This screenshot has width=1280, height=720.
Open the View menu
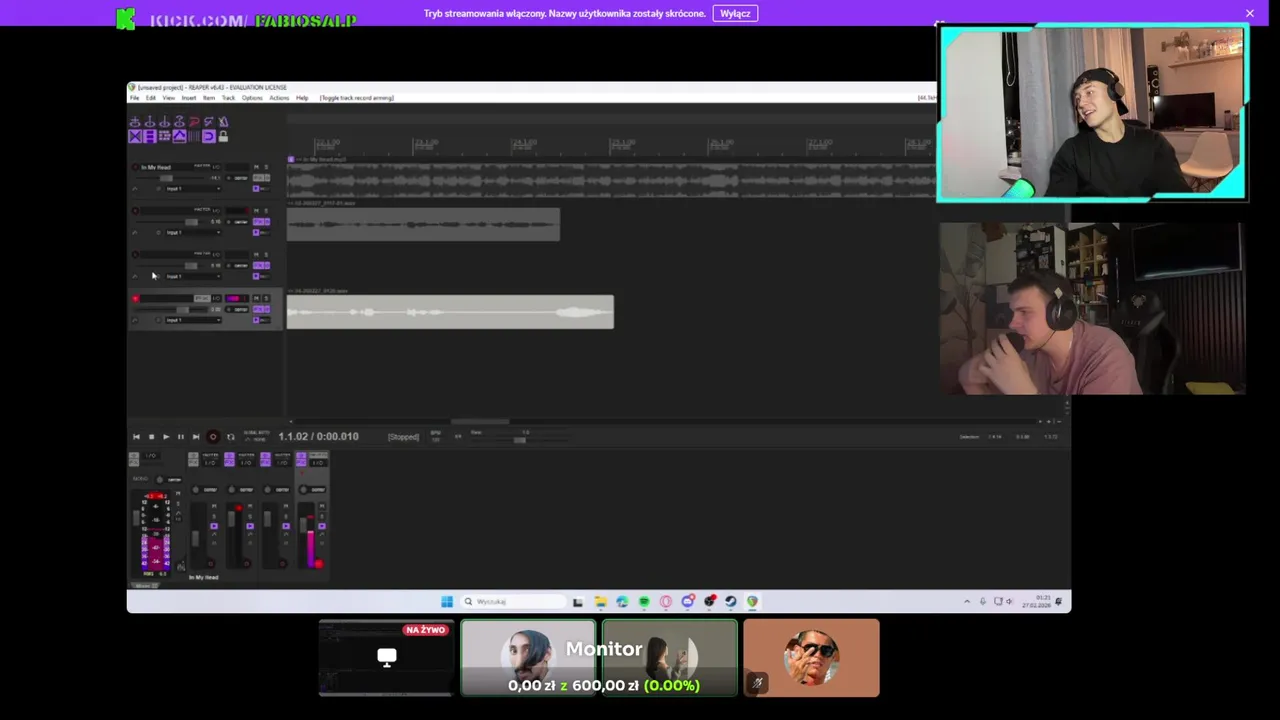(168, 98)
